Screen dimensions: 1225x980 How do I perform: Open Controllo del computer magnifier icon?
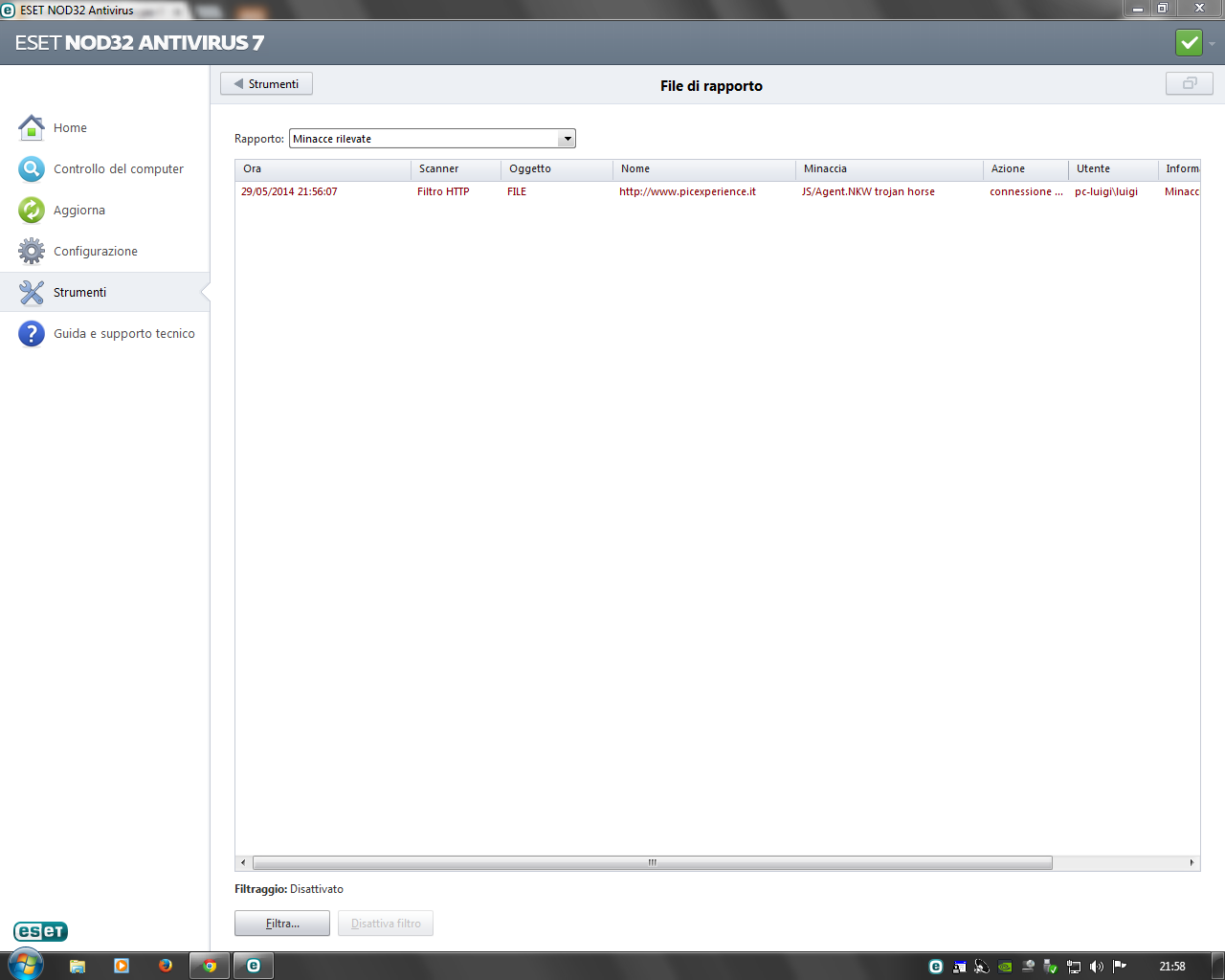32,169
